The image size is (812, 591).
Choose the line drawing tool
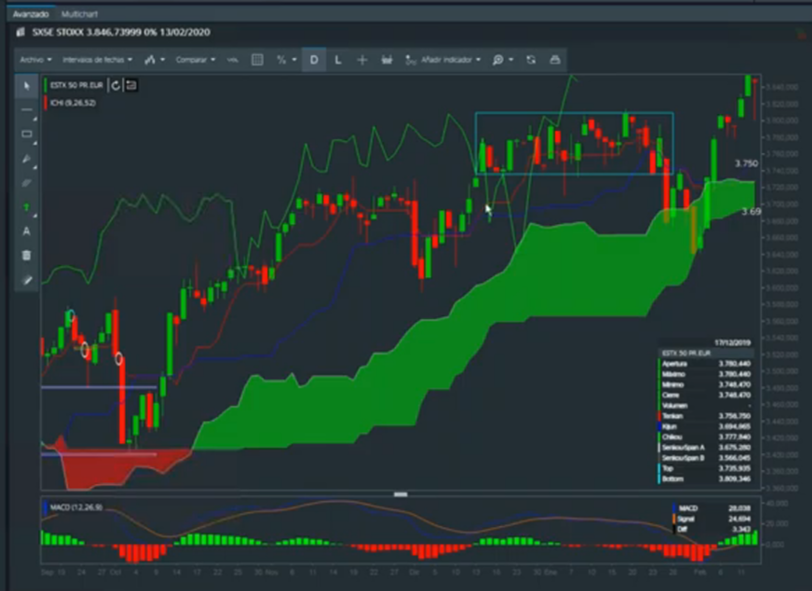click(x=27, y=109)
